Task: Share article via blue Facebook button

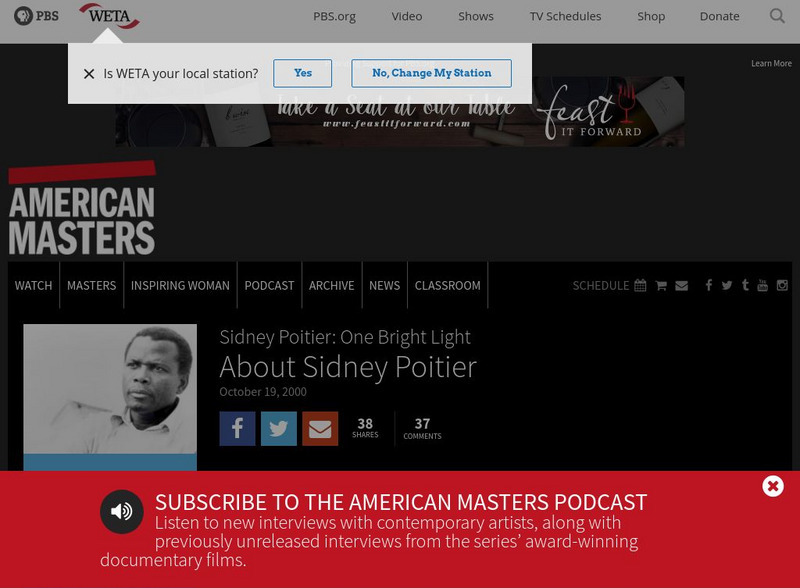Action: 237,429
